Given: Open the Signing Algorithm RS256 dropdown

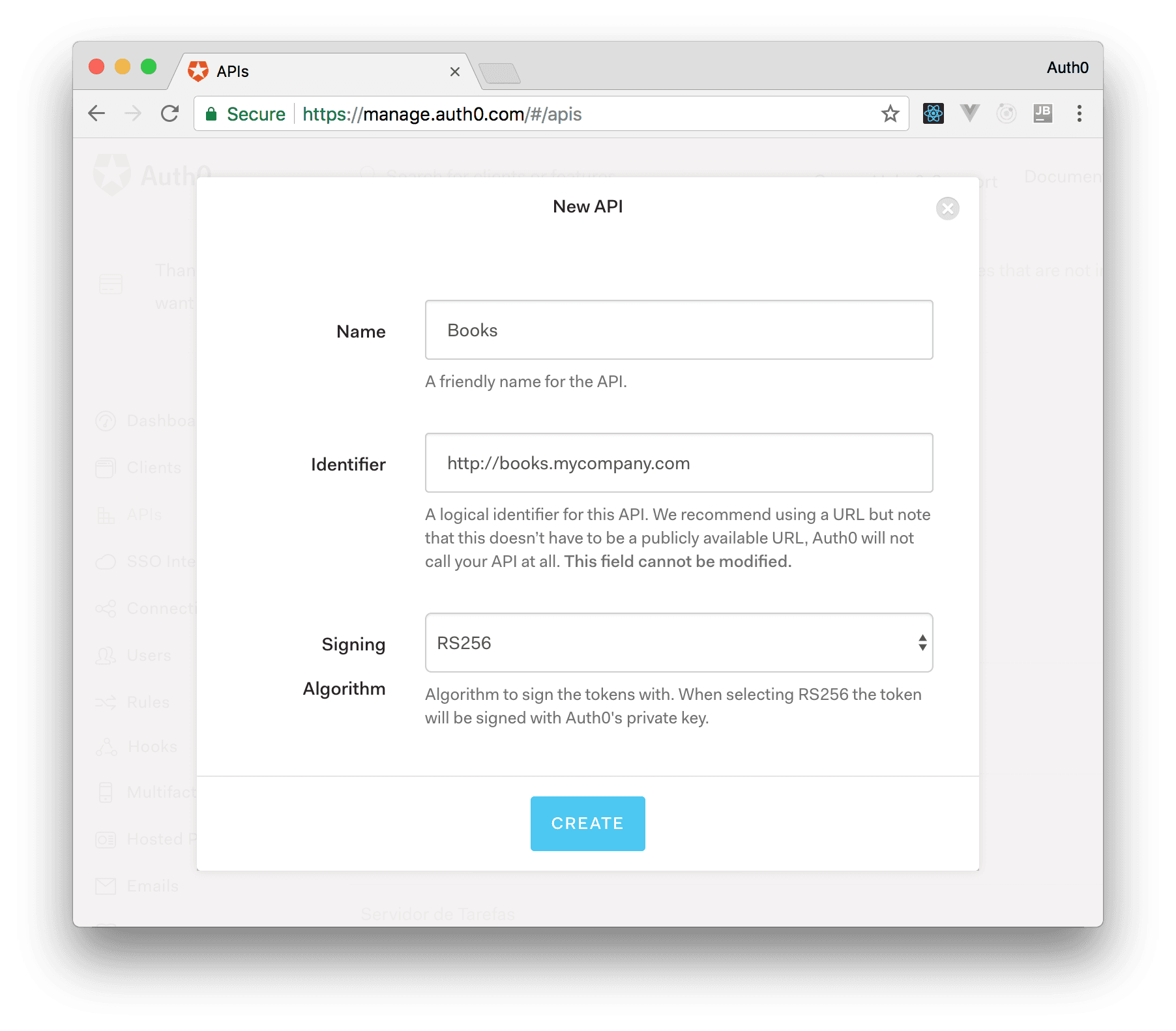Looking at the screenshot, I should 679,643.
